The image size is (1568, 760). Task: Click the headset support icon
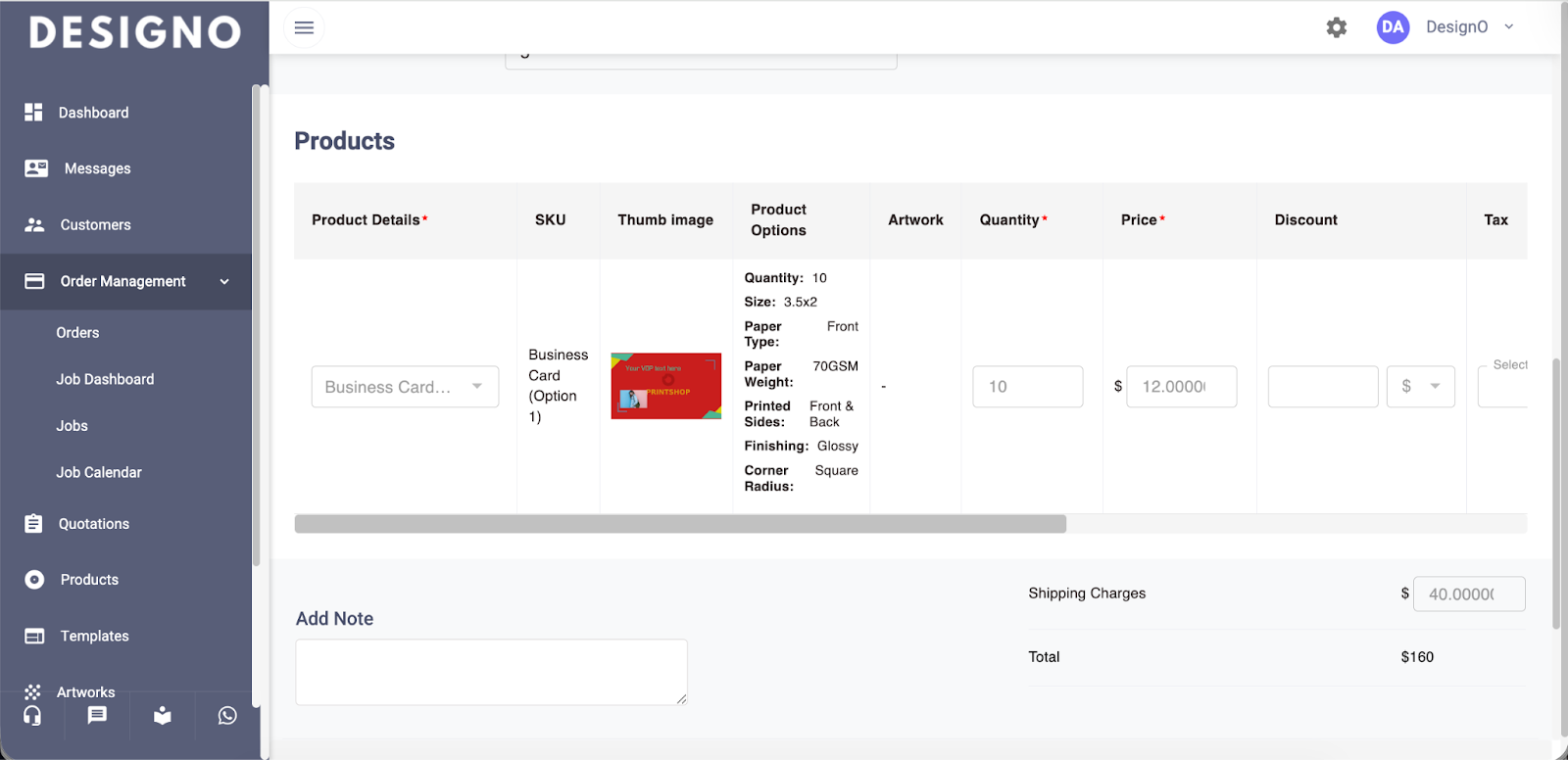(32, 716)
